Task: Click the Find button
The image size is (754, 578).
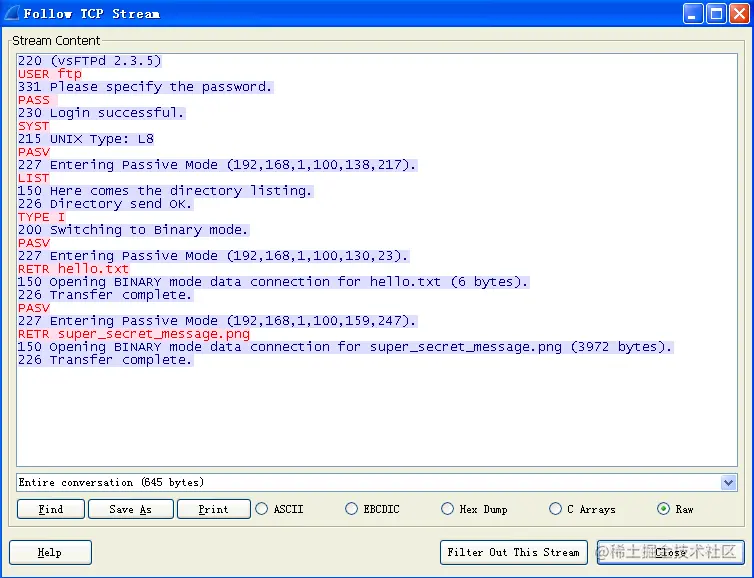Action: [50, 509]
